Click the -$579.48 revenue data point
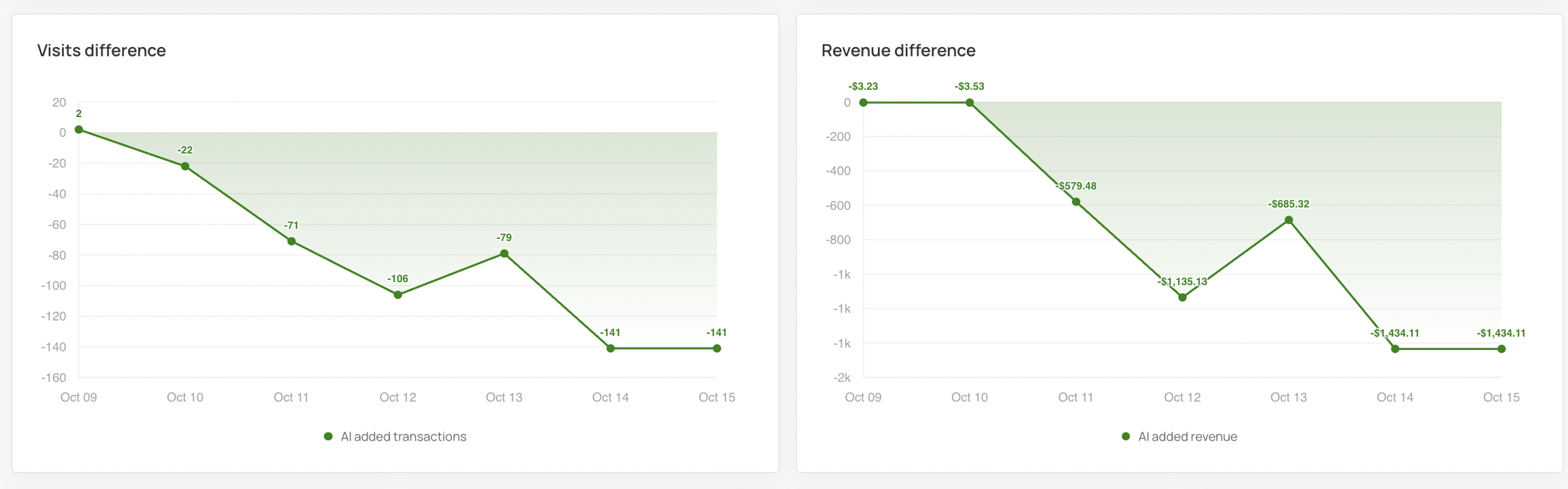 tap(1076, 202)
